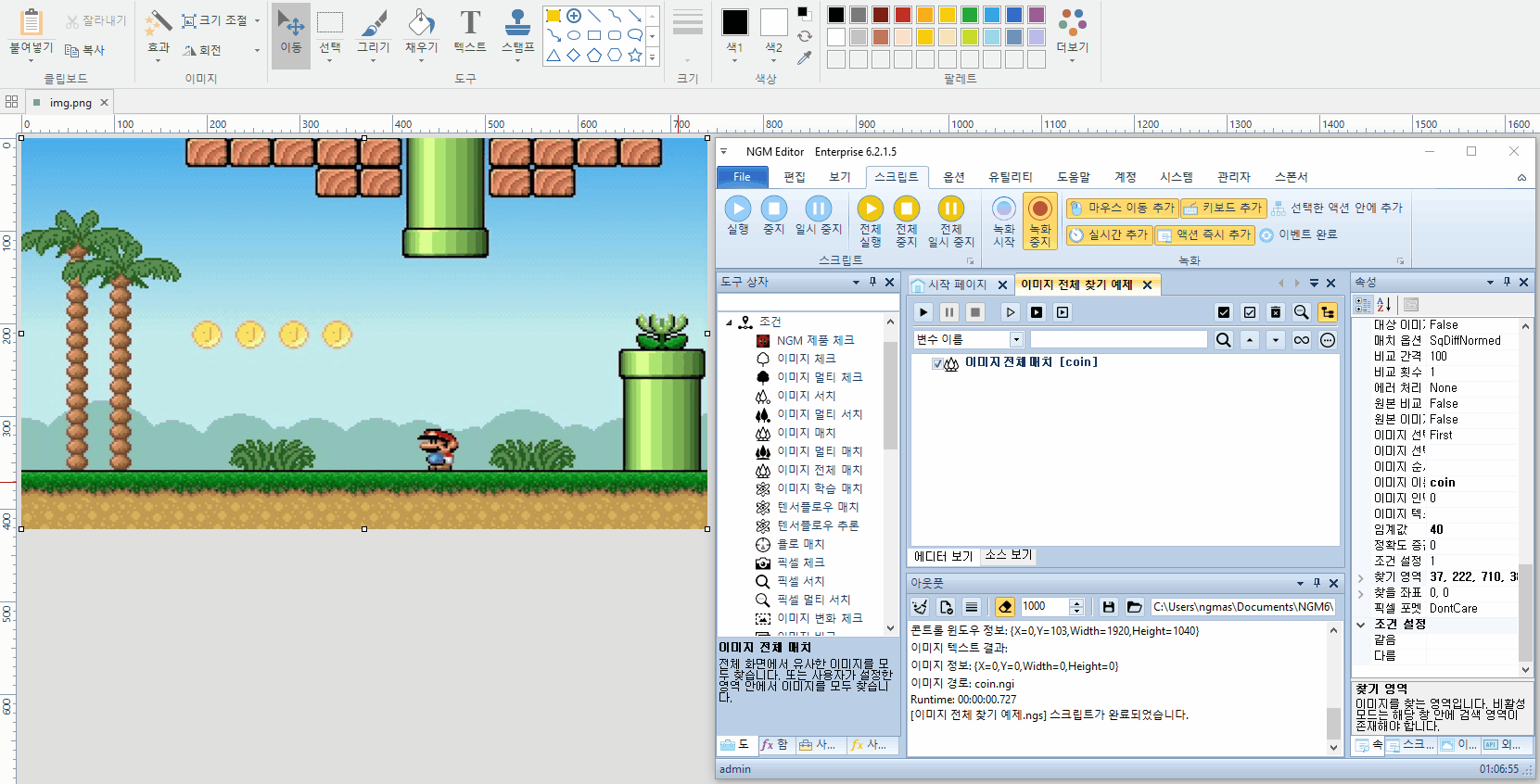This screenshot has height=784, width=1540.
Task: Click the ellipsis circle icon in script toolbar
Action: pos(1328,340)
